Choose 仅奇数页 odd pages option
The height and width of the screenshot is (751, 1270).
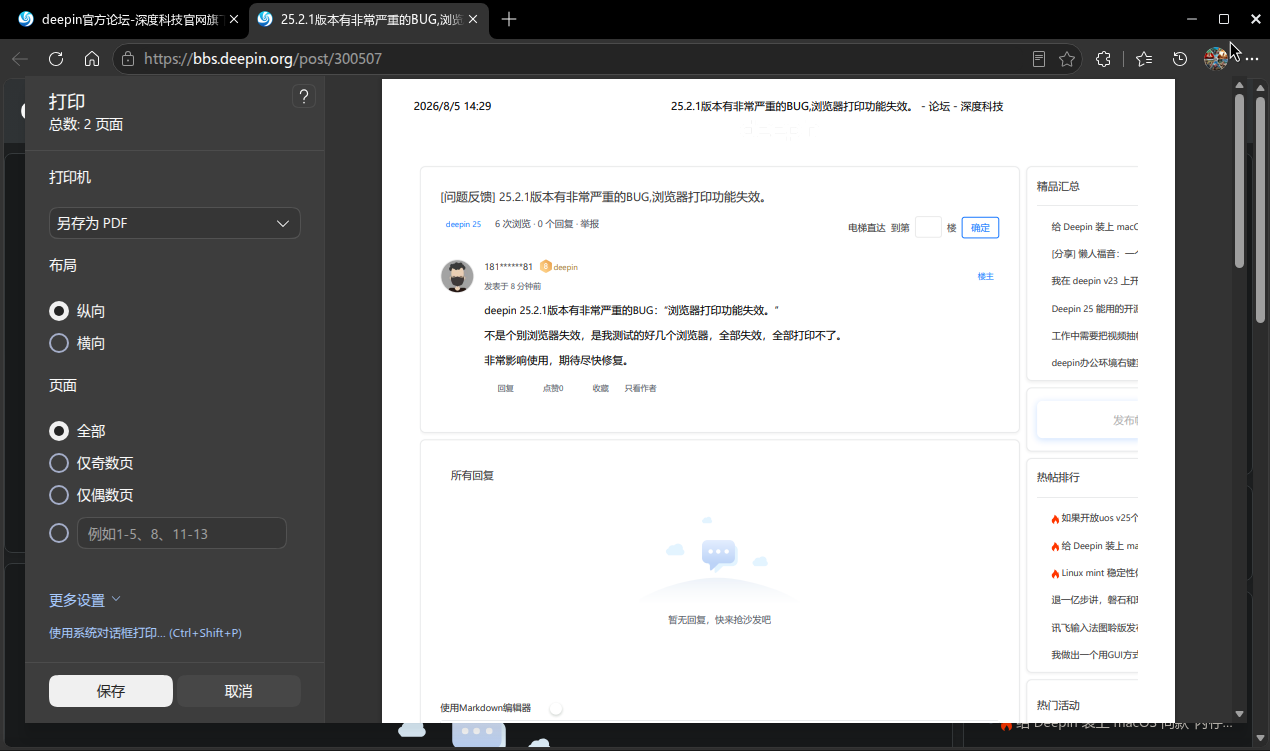[x=59, y=463]
